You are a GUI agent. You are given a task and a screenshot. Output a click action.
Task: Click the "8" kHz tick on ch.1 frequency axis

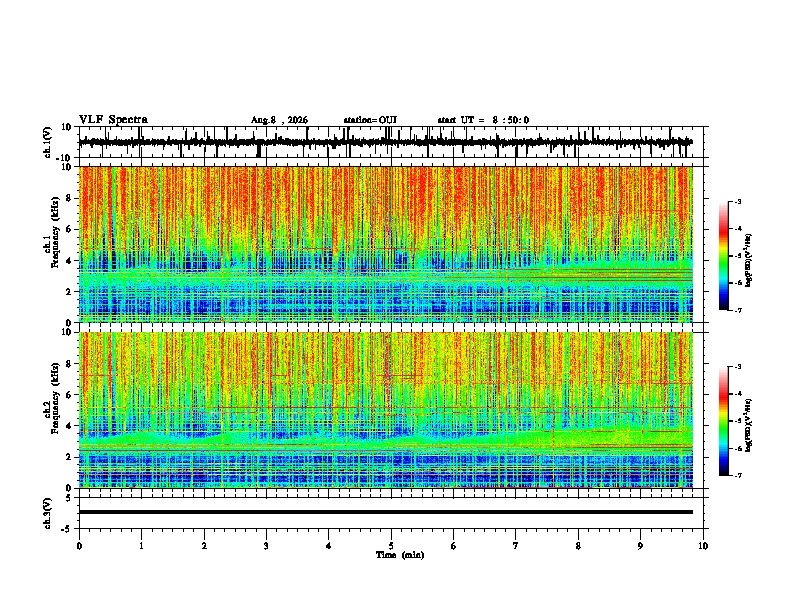point(70,198)
